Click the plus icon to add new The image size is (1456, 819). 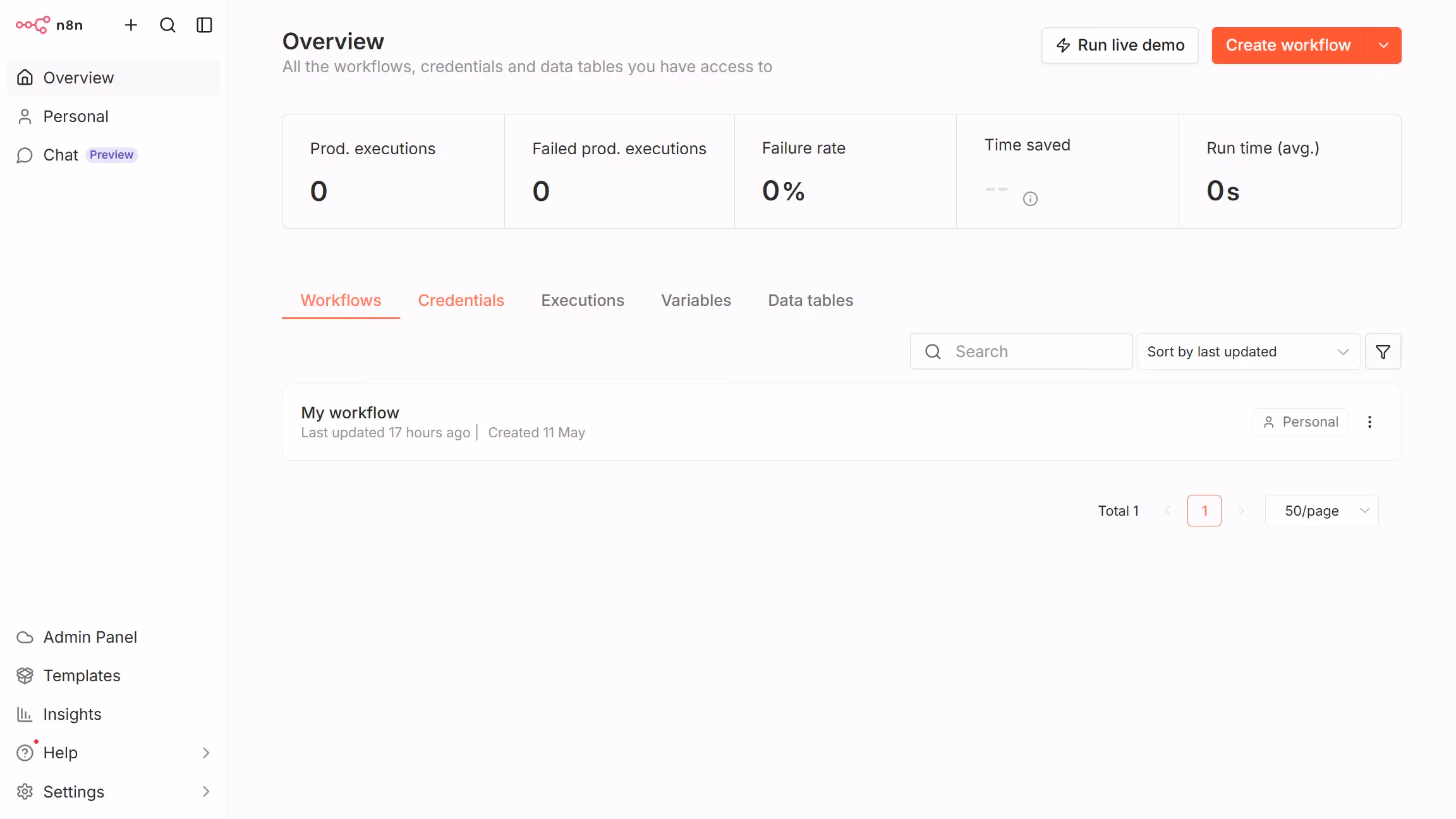click(x=131, y=25)
